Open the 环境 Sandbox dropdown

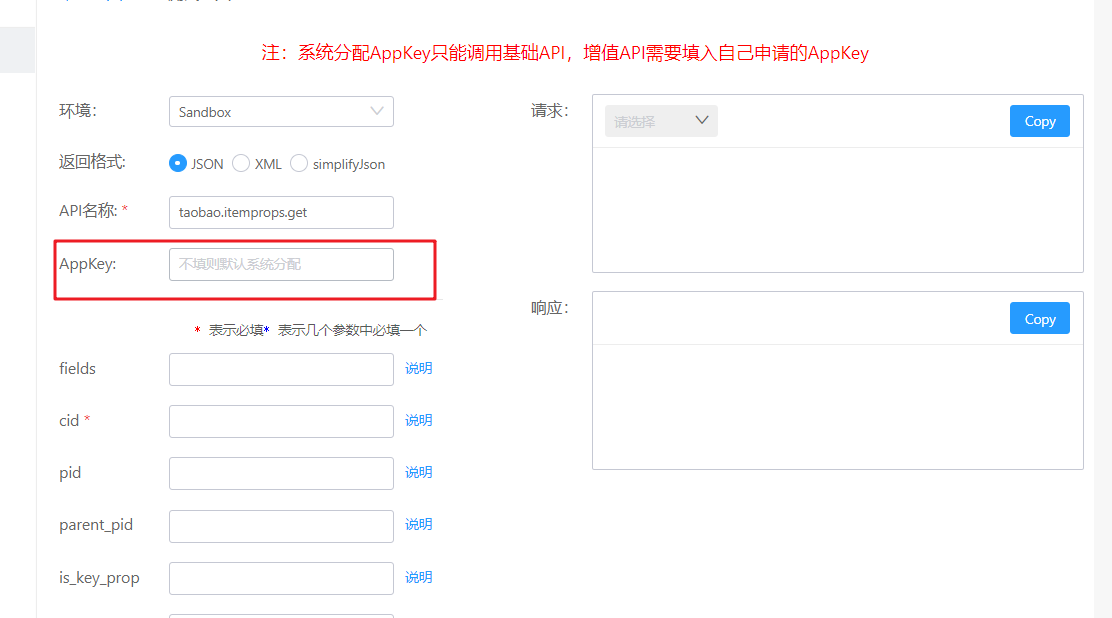pyautogui.click(x=281, y=111)
